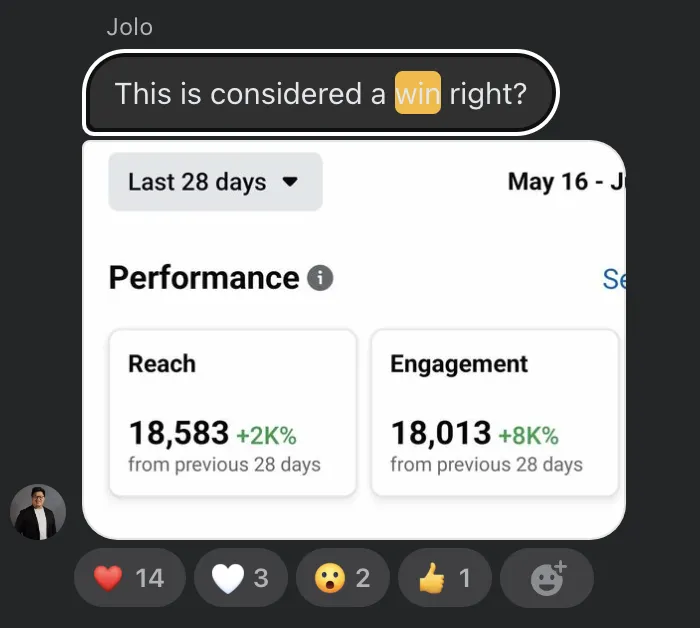Image resolution: width=700 pixels, height=628 pixels.
Task: Open the add reaction smiley picker
Action: 547,578
